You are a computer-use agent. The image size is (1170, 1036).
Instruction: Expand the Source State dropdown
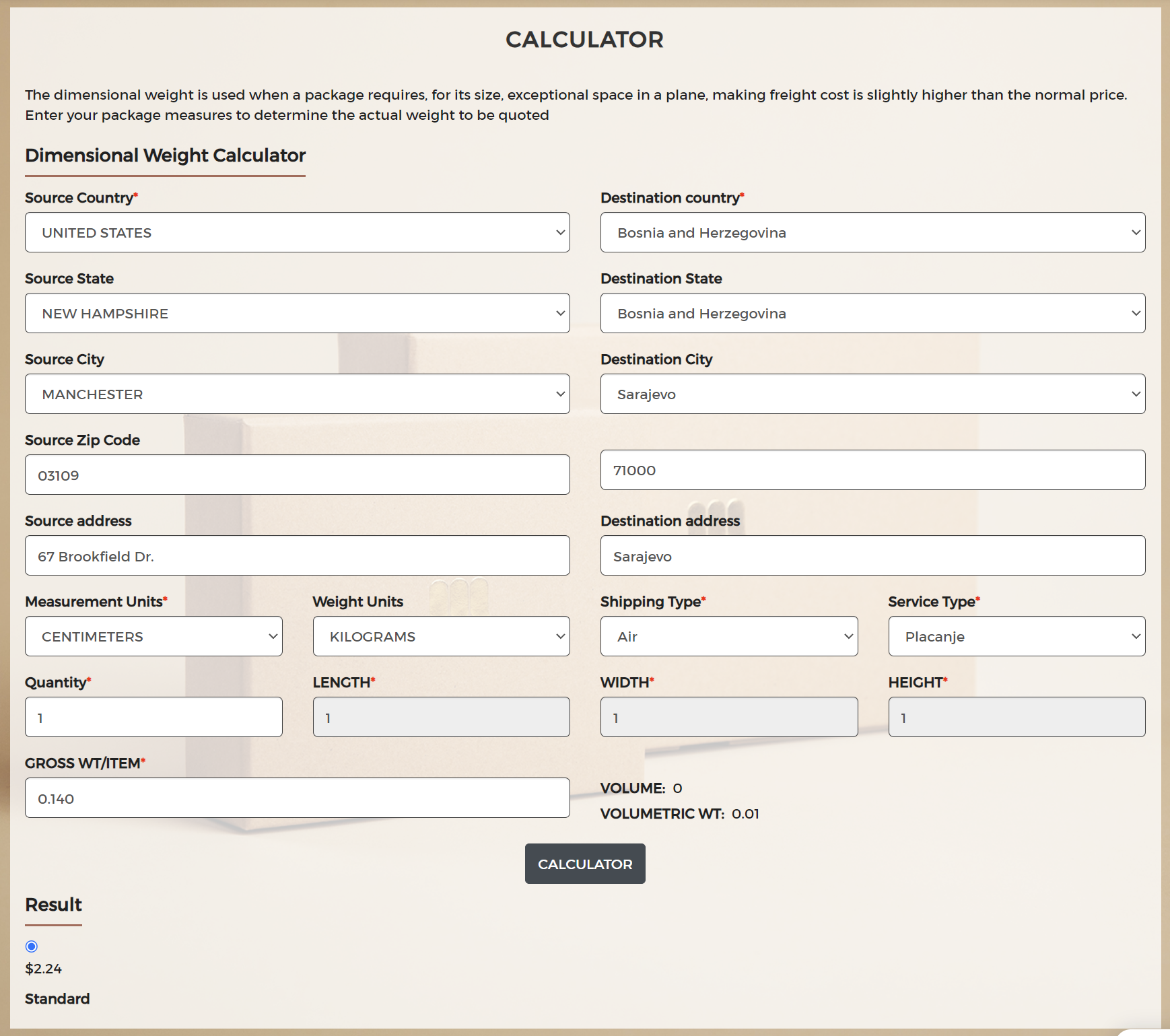coord(298,313)
